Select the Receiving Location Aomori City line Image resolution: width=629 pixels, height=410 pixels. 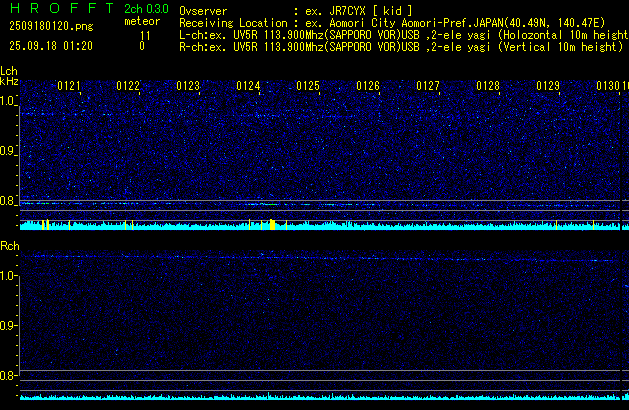392,23
